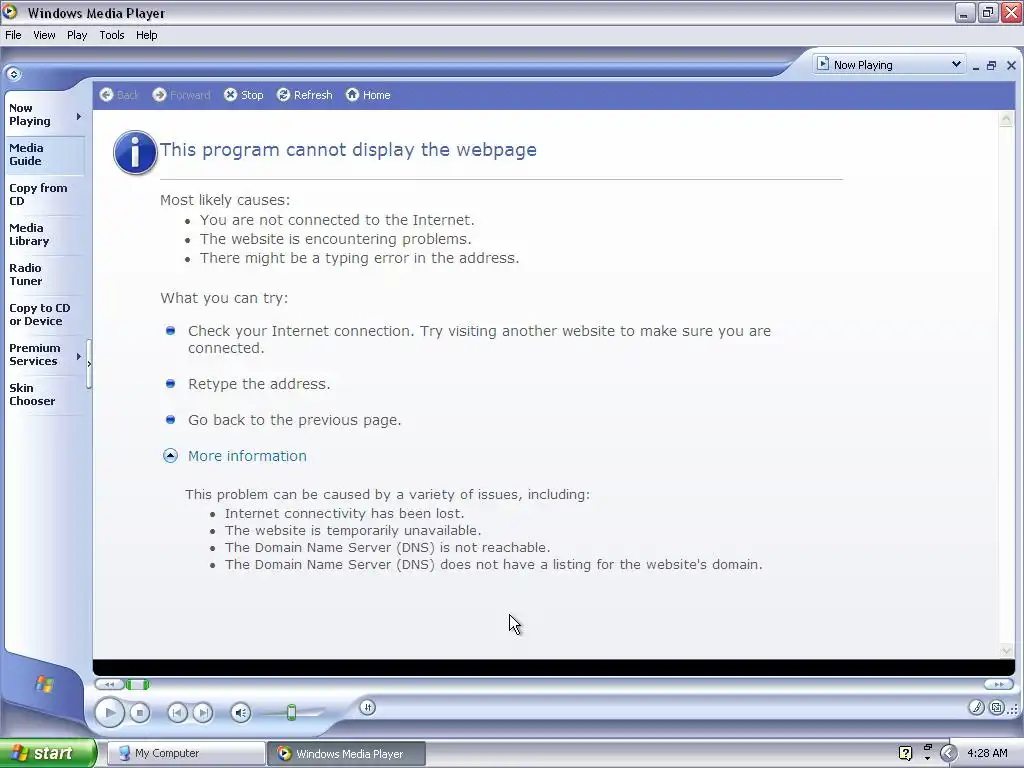Click the blue information icon
This screenshot has width=1024, height=768.
(135, 152)
